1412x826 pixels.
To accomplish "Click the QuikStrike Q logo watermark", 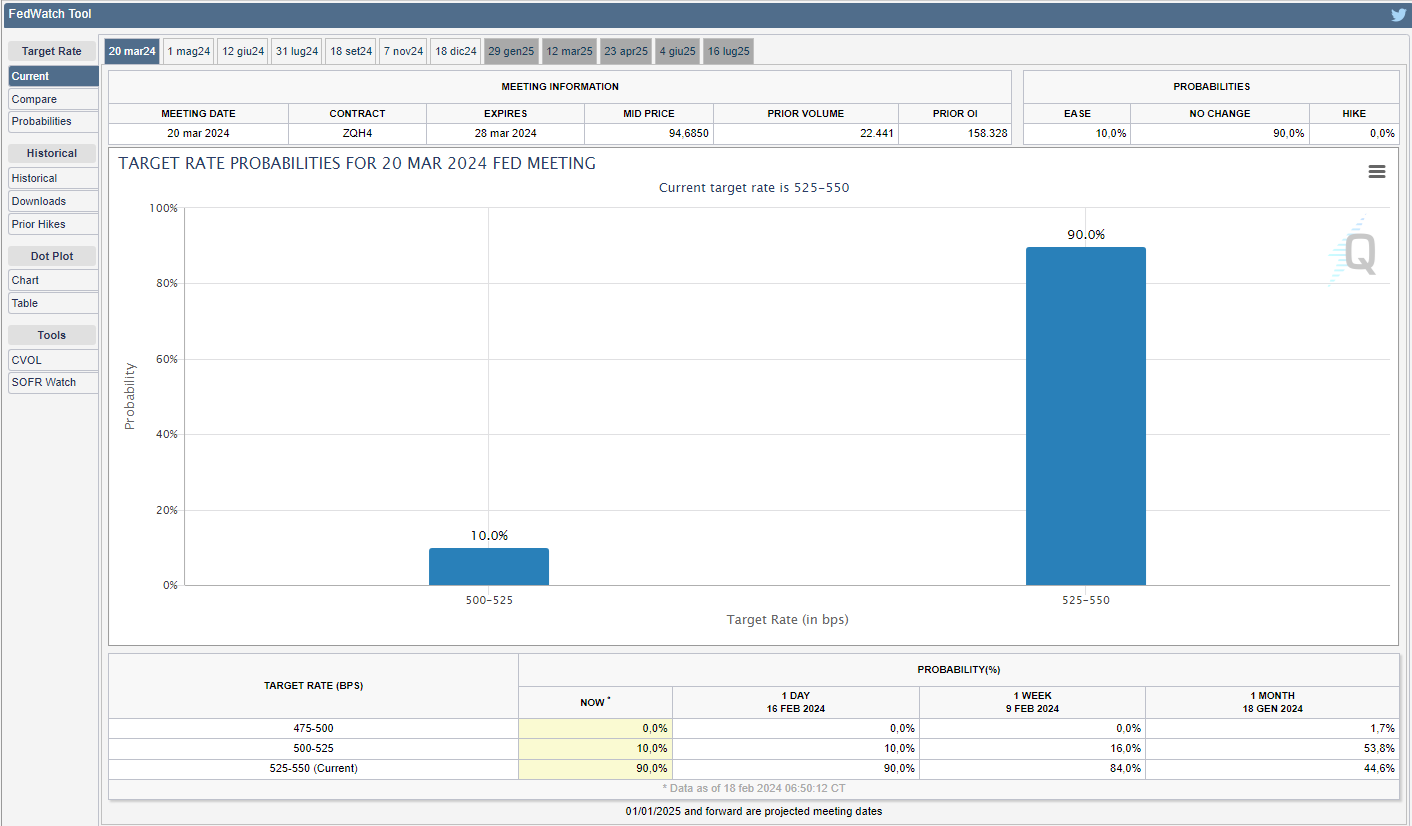I will point(1355,252).
